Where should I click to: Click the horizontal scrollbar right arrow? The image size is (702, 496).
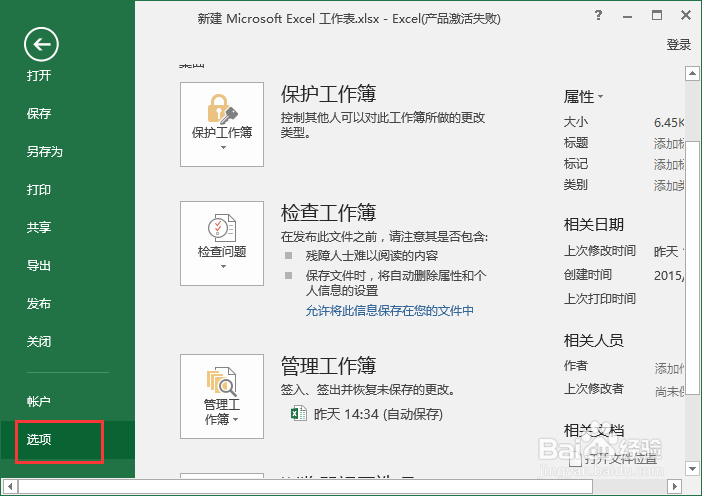[x=674, y=486]
